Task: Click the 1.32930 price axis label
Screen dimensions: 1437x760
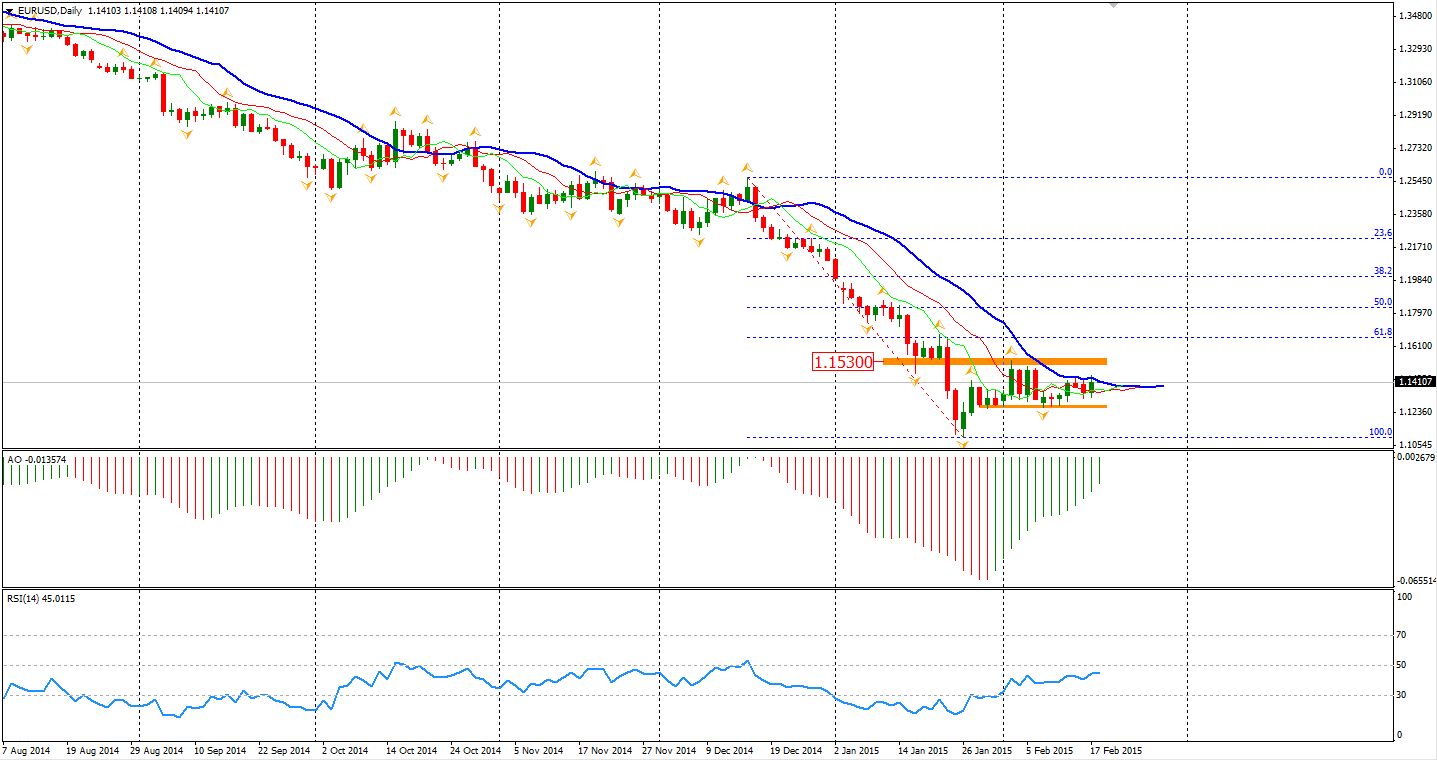Action: (1415, 49)
